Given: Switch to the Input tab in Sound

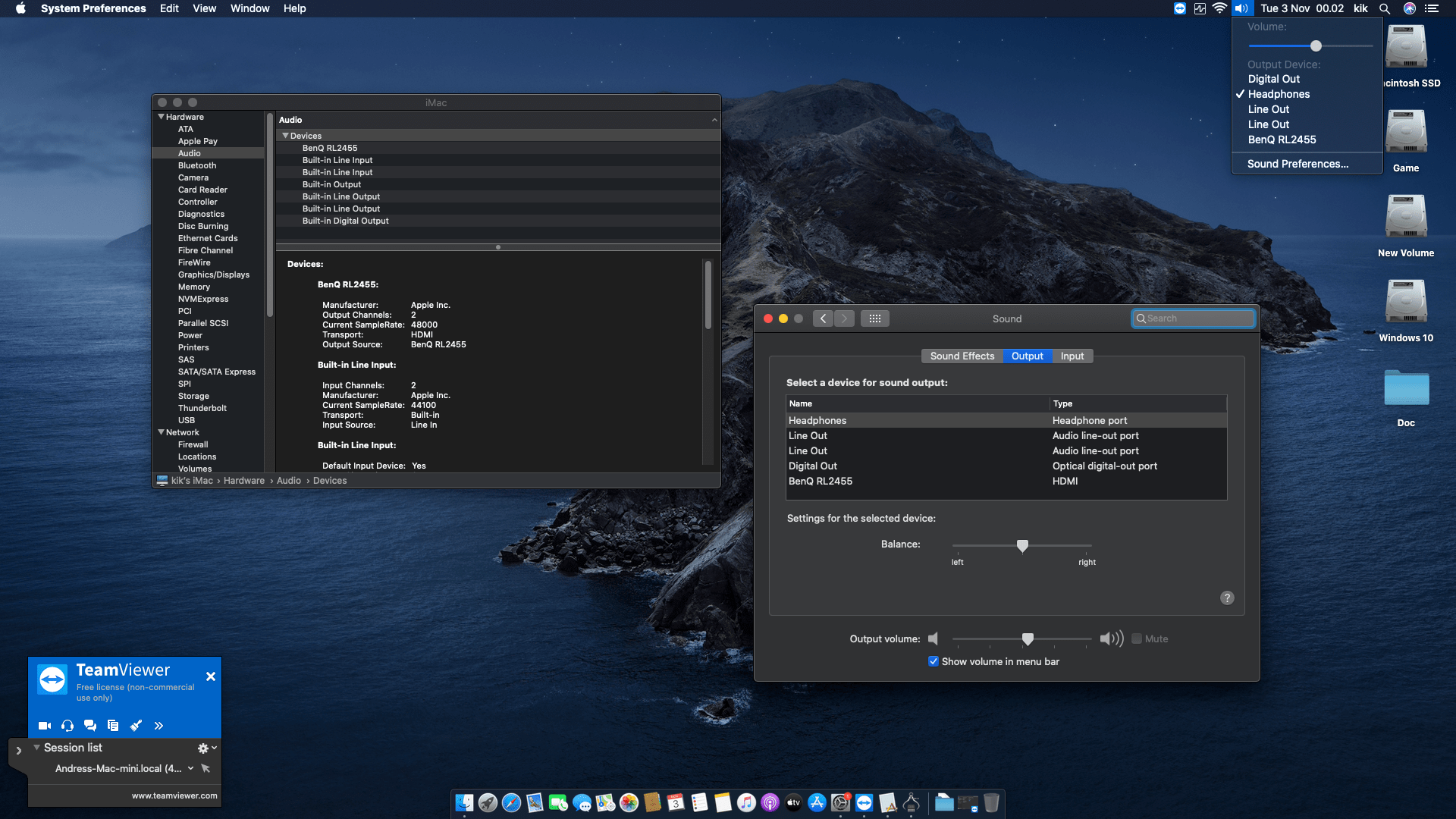Looking at the screenshot, I should pyautogui.click(x=1072, y=356).
